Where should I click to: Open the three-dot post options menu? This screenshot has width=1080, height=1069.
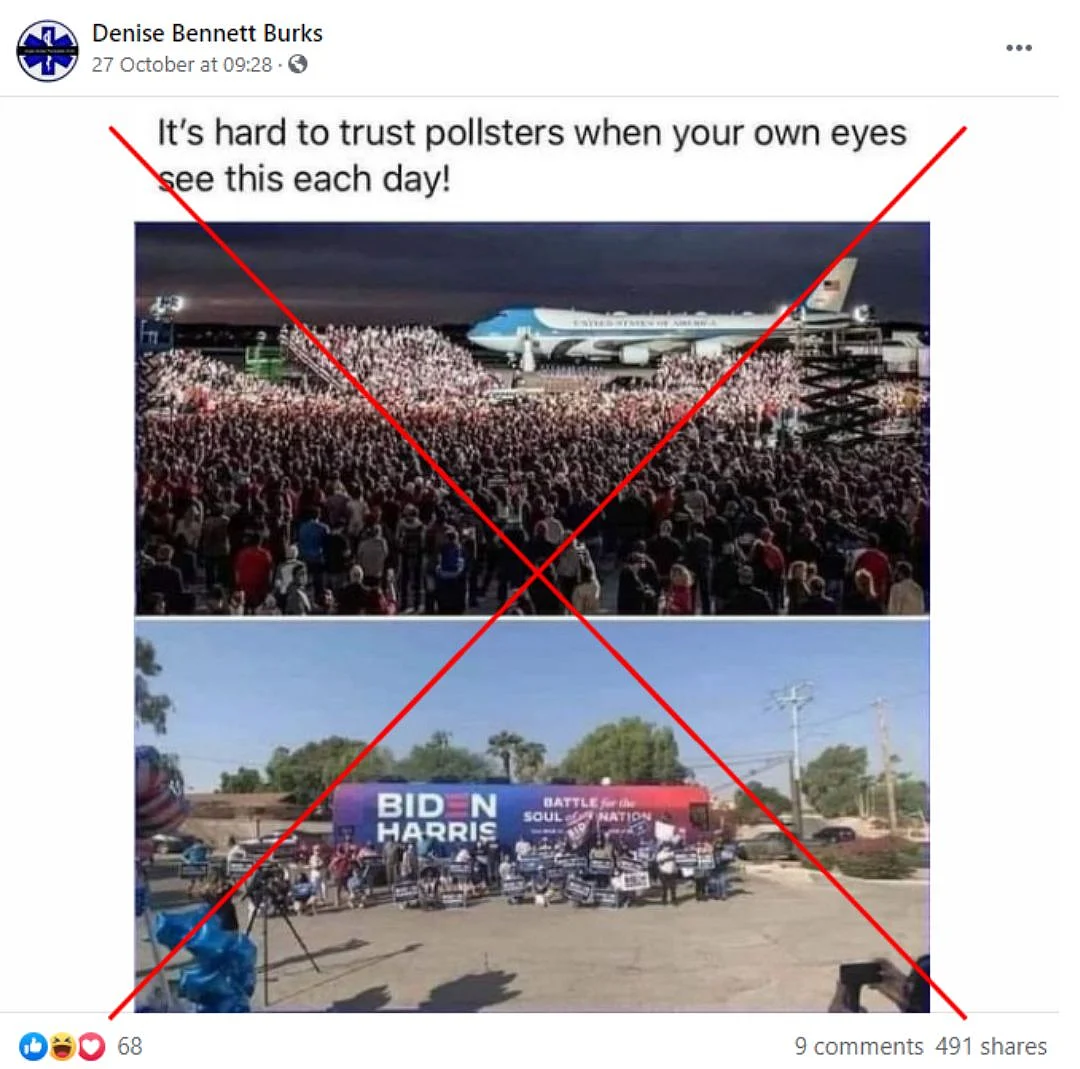(x=1019, y=48)
